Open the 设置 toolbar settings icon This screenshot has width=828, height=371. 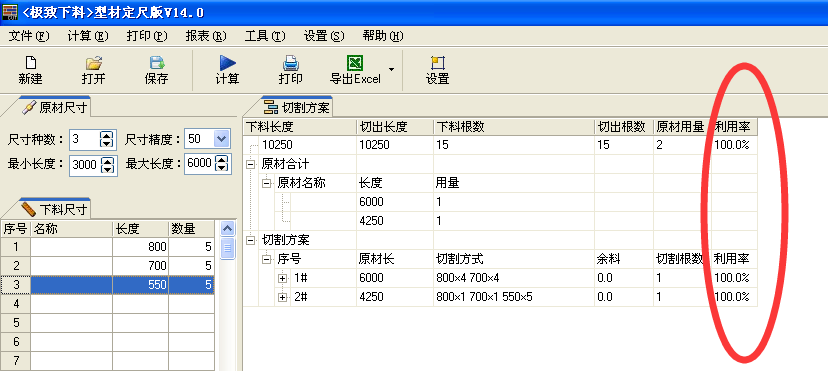click(x=438, y=63)
